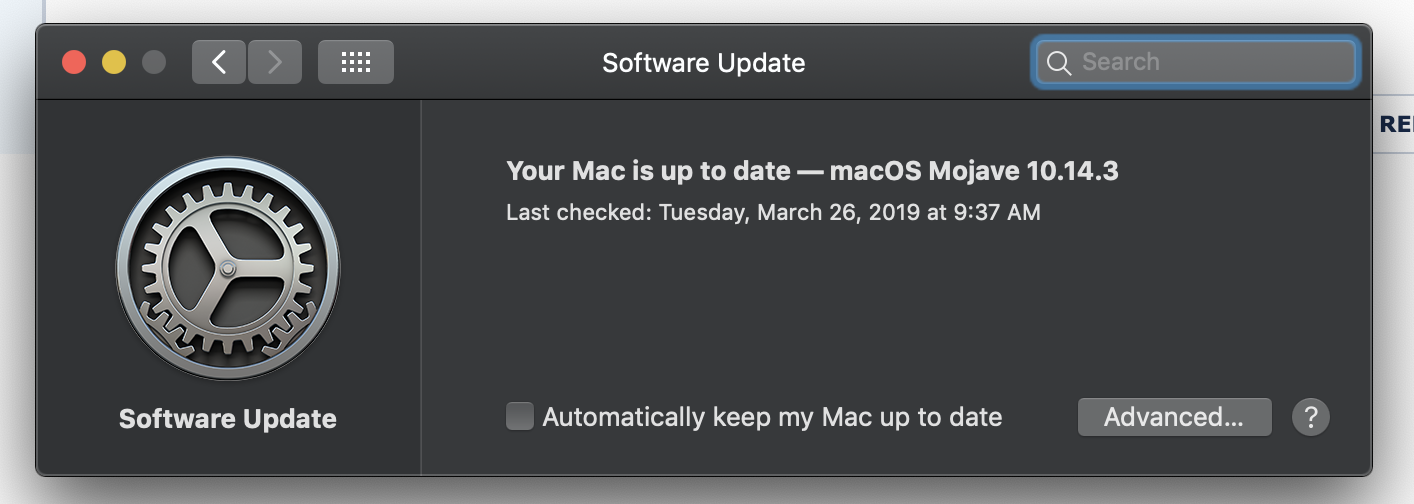1414x504 pixels.
Task: Click the 'Software Update' window title
Action: [703, 63]
